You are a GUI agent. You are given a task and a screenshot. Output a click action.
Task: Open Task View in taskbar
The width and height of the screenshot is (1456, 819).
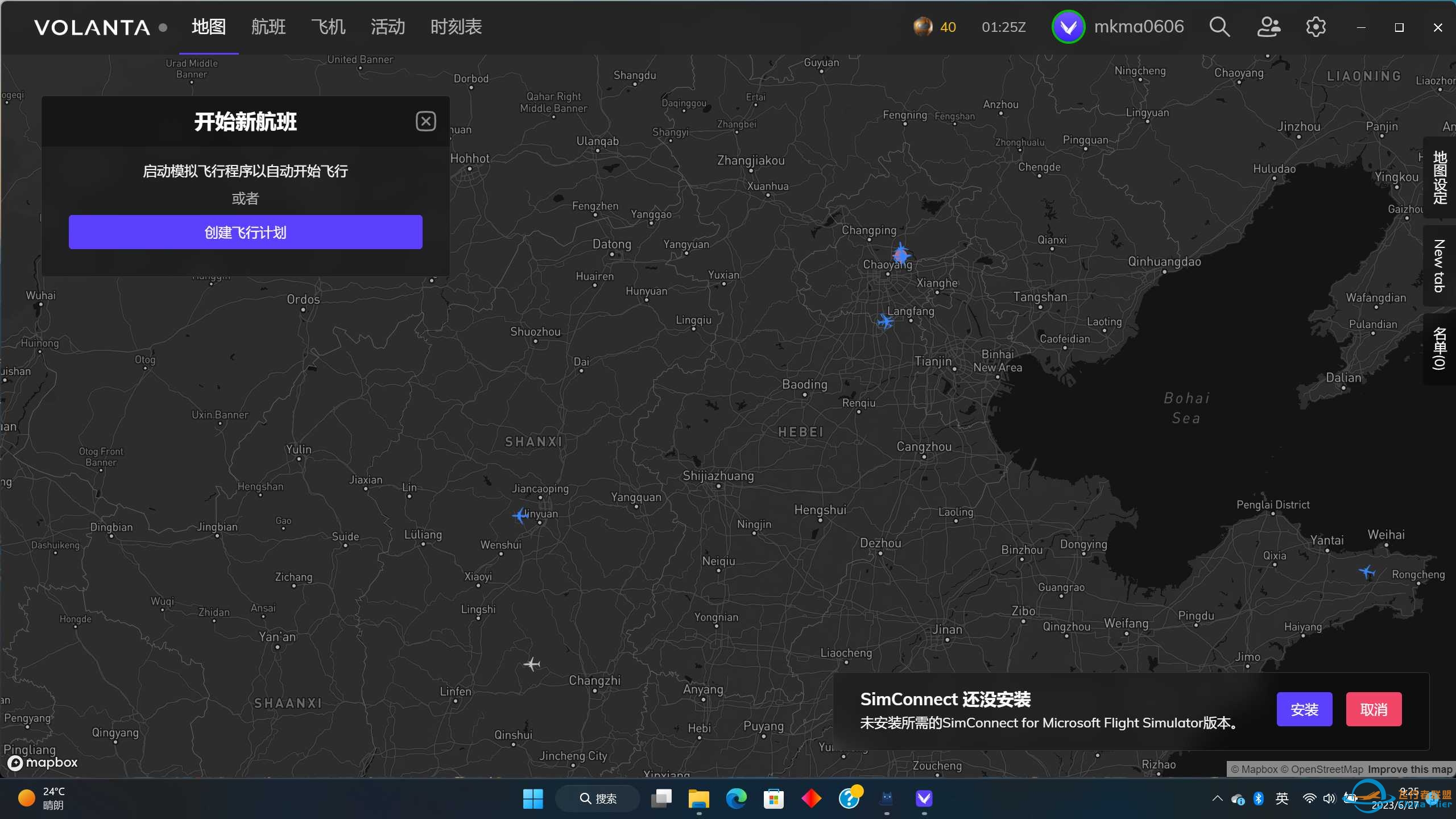click(x=661, y=799)
